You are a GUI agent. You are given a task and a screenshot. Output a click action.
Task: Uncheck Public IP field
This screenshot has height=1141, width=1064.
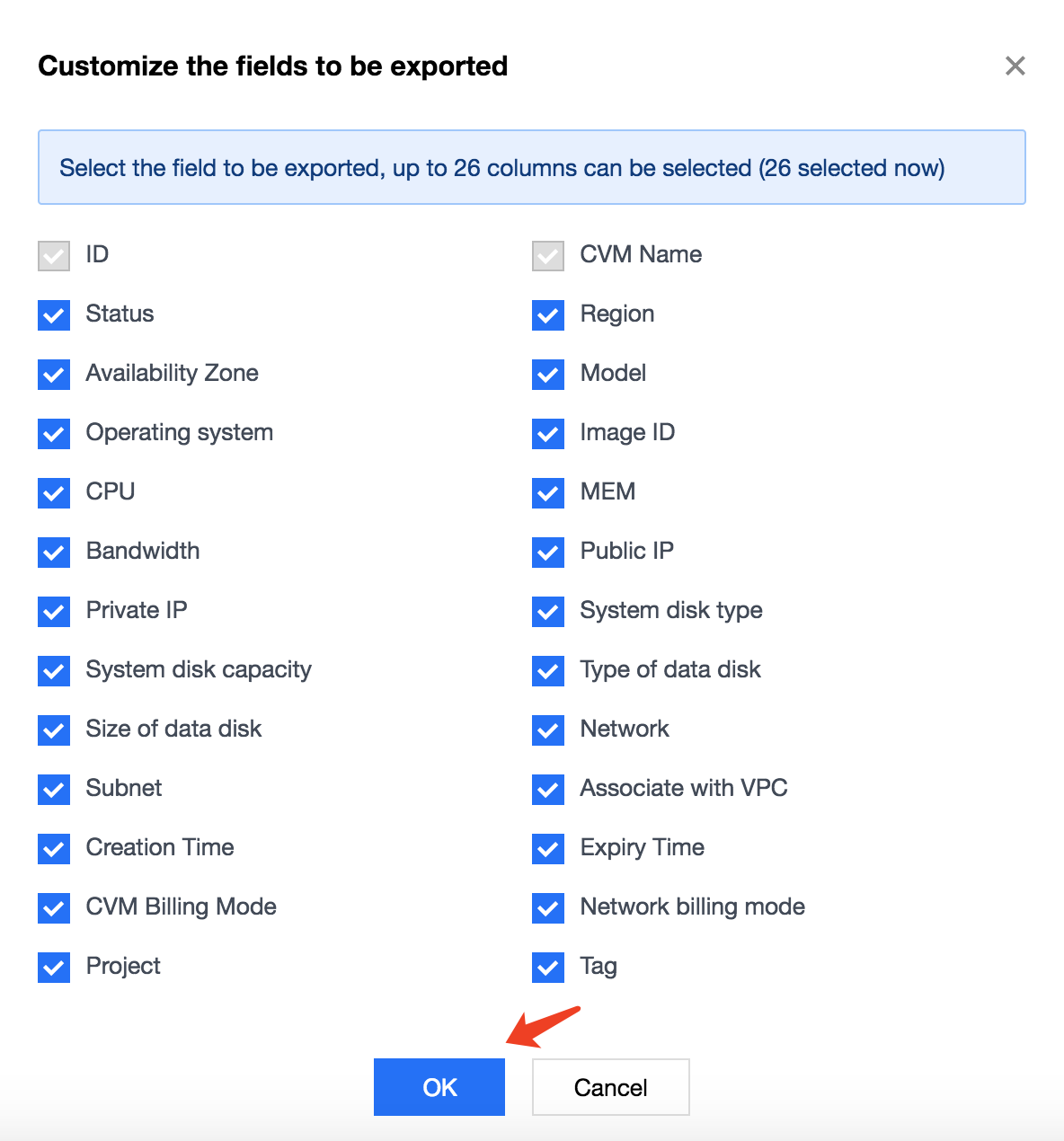(x=548, y=552)
